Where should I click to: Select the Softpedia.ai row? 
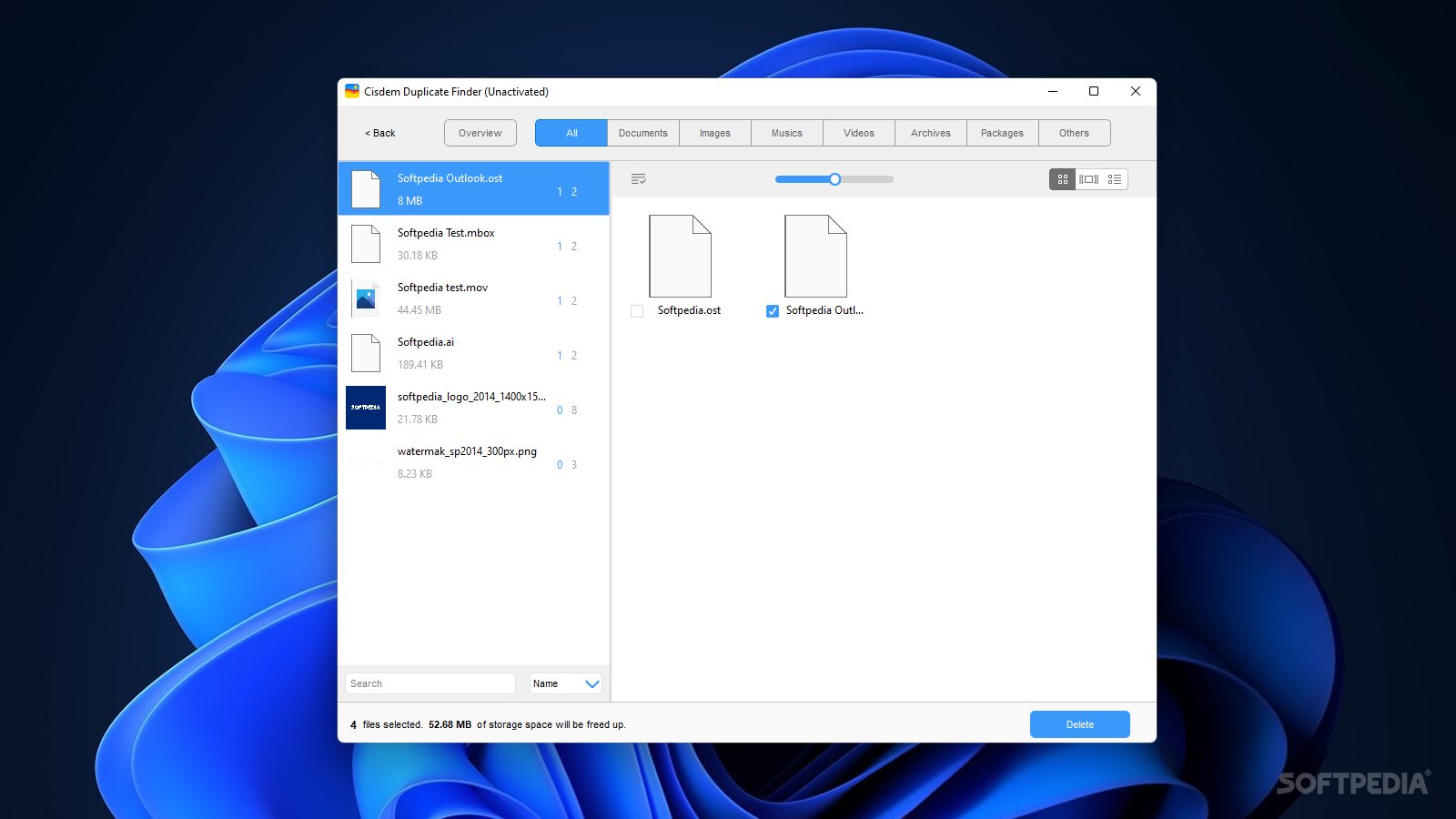[473, 352]
